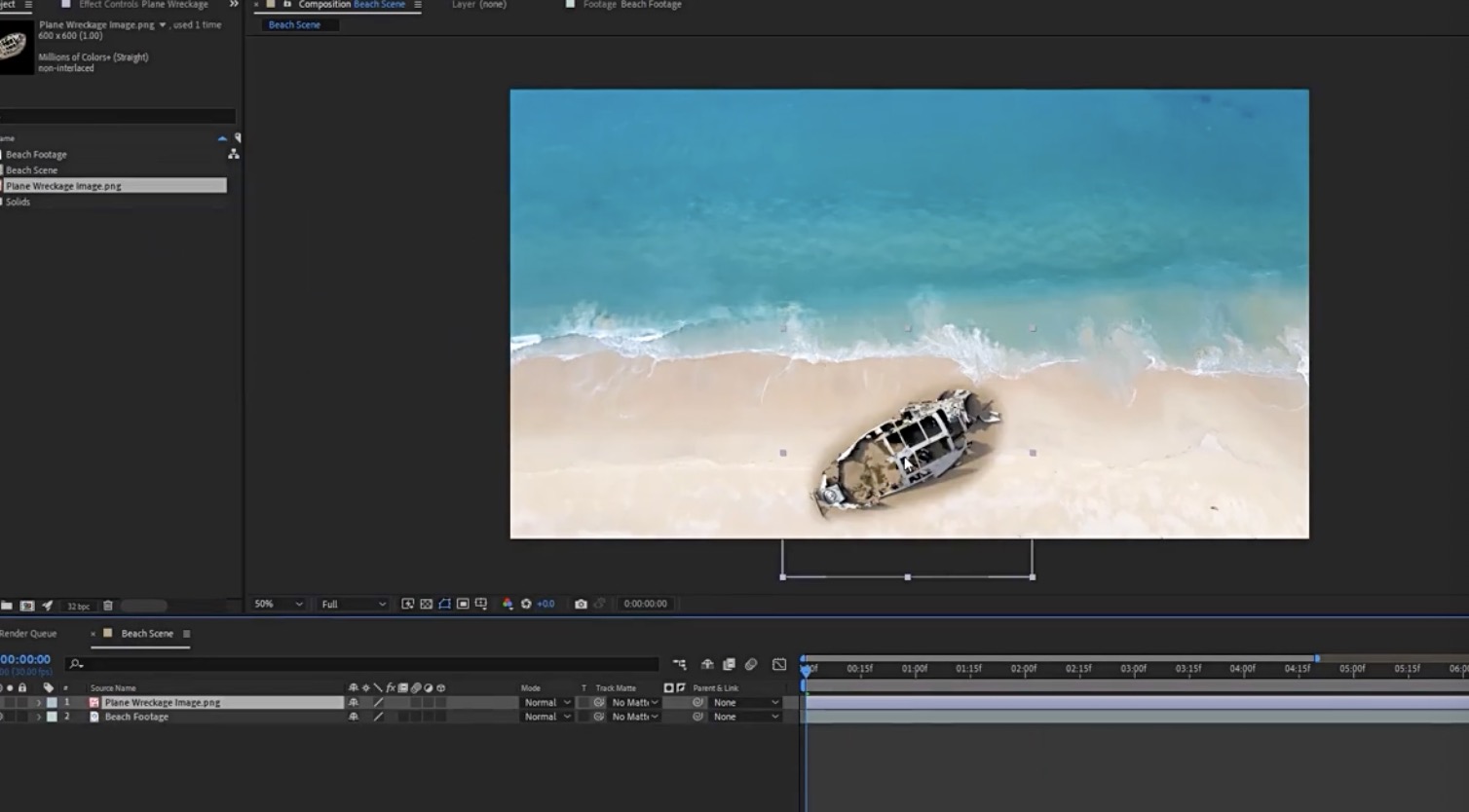Delete selected project item with the trash icon
This screenshot has width=1469, height=812.
coord(108,606)
